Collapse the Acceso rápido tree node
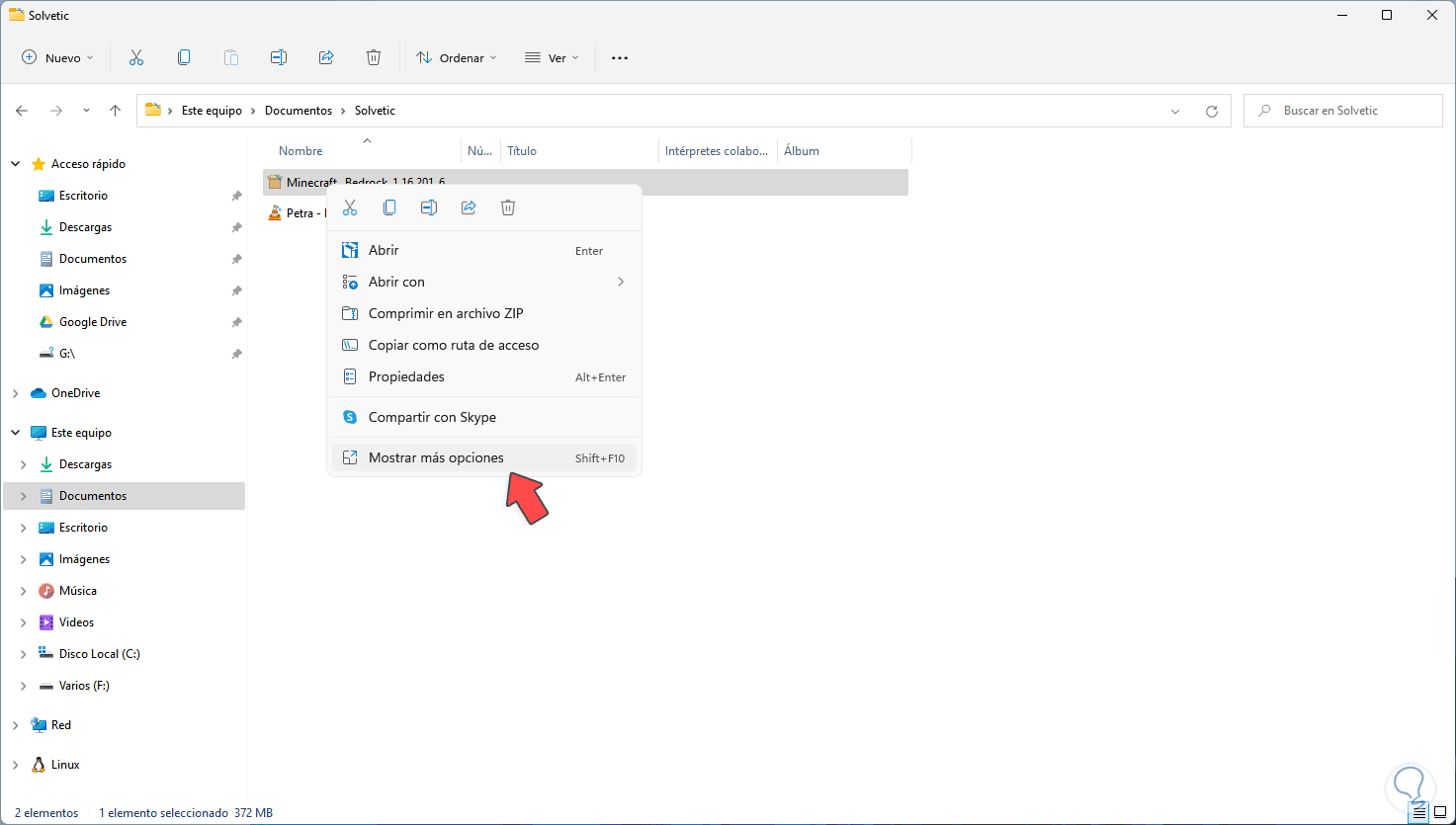The width and height of the screenshot is (1456, 825). 16,164
